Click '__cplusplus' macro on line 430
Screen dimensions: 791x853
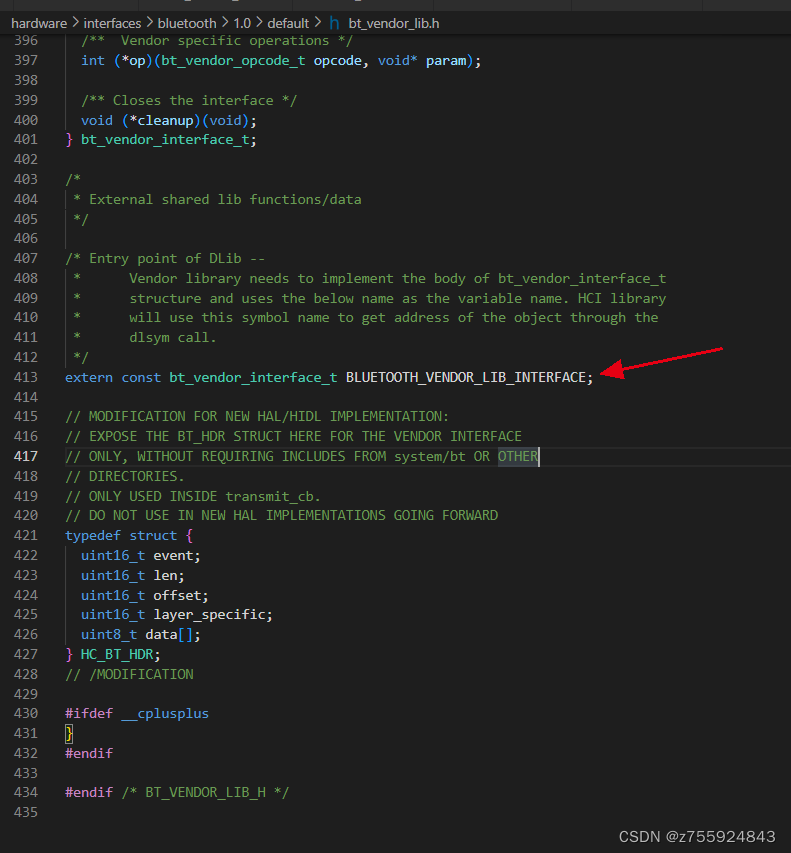point(165,713)
